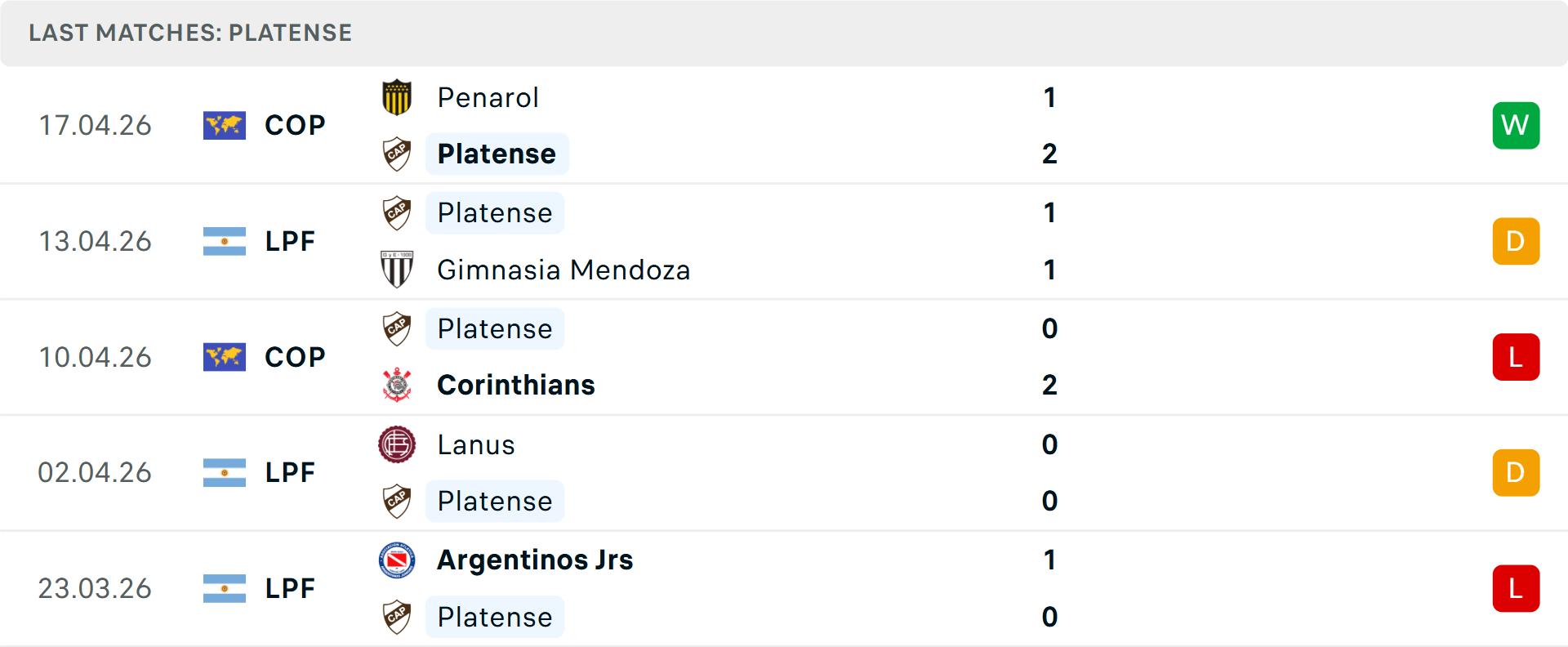Click the Gimnasia Mendoza club crest
Viewport: 1568px width, 647px height.
coord(397,270)
